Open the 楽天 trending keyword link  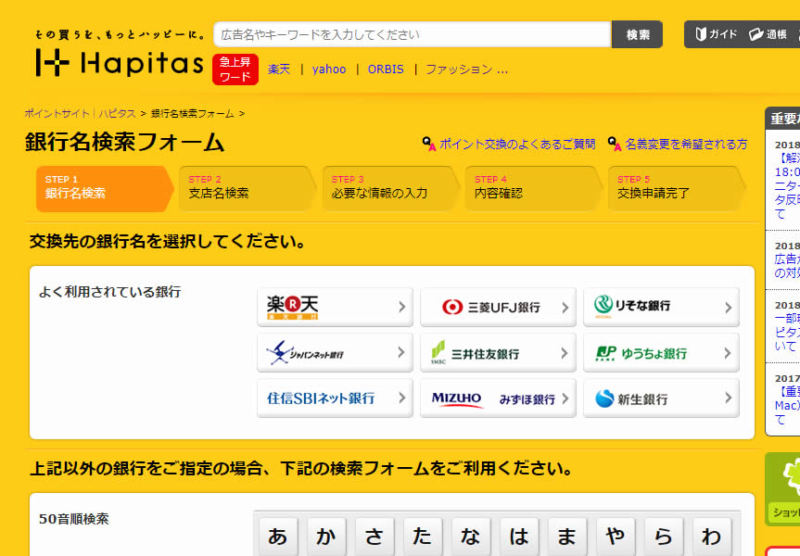coord(278,69)
